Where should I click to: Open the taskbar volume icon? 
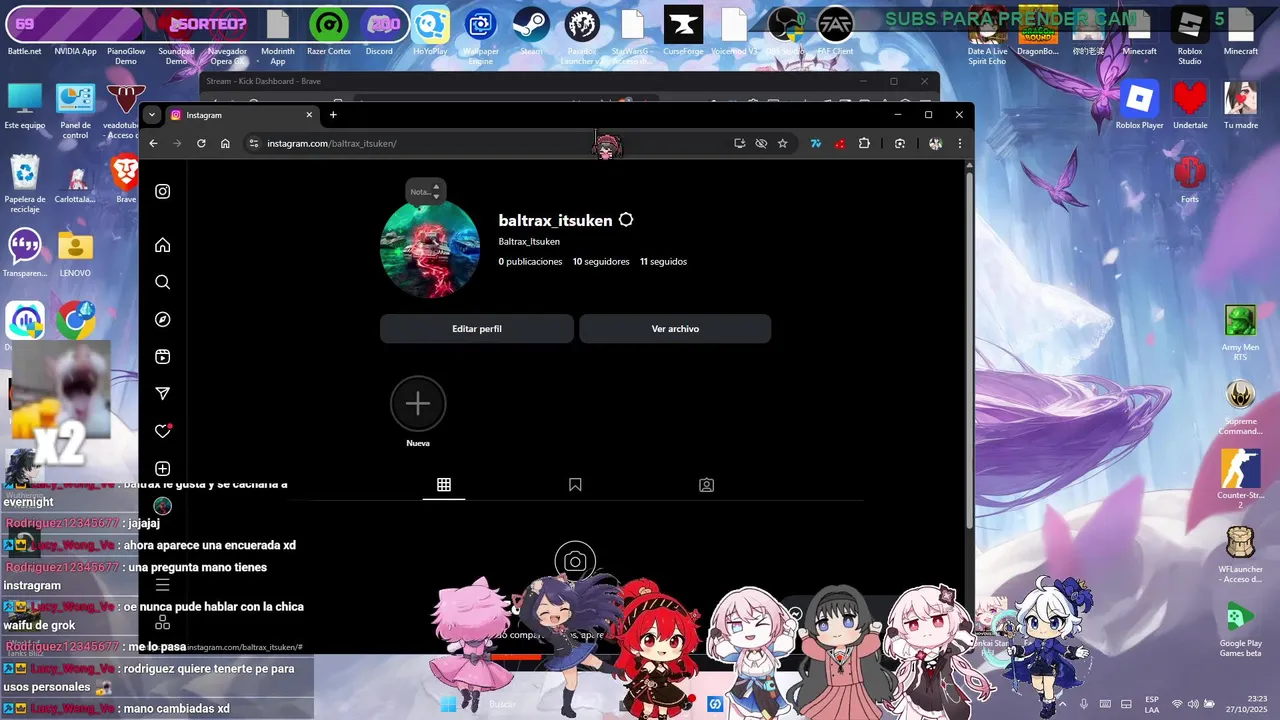click(x=1195, y=704)
